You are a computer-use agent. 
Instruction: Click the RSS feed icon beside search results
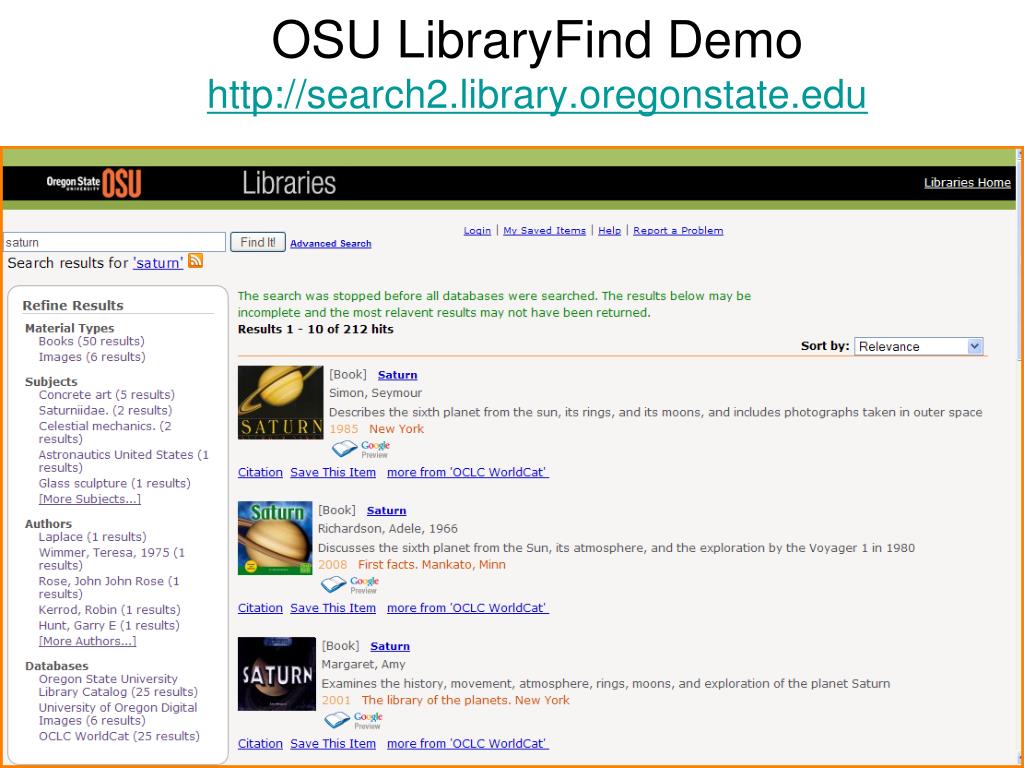(x=195, y=261)
